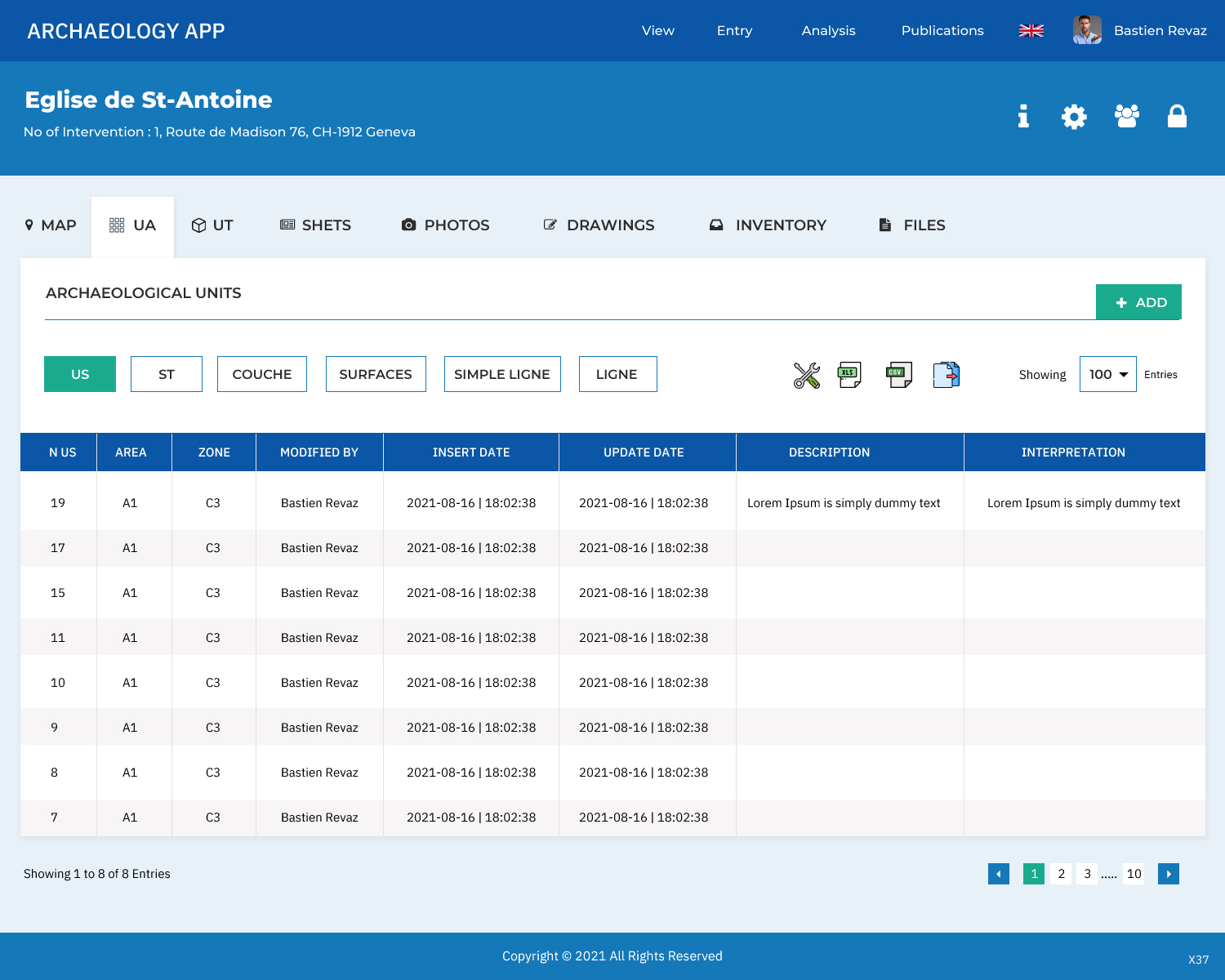Switch to the MAP tab
Screen dimensions: 1225x980
tap(51, 225)
